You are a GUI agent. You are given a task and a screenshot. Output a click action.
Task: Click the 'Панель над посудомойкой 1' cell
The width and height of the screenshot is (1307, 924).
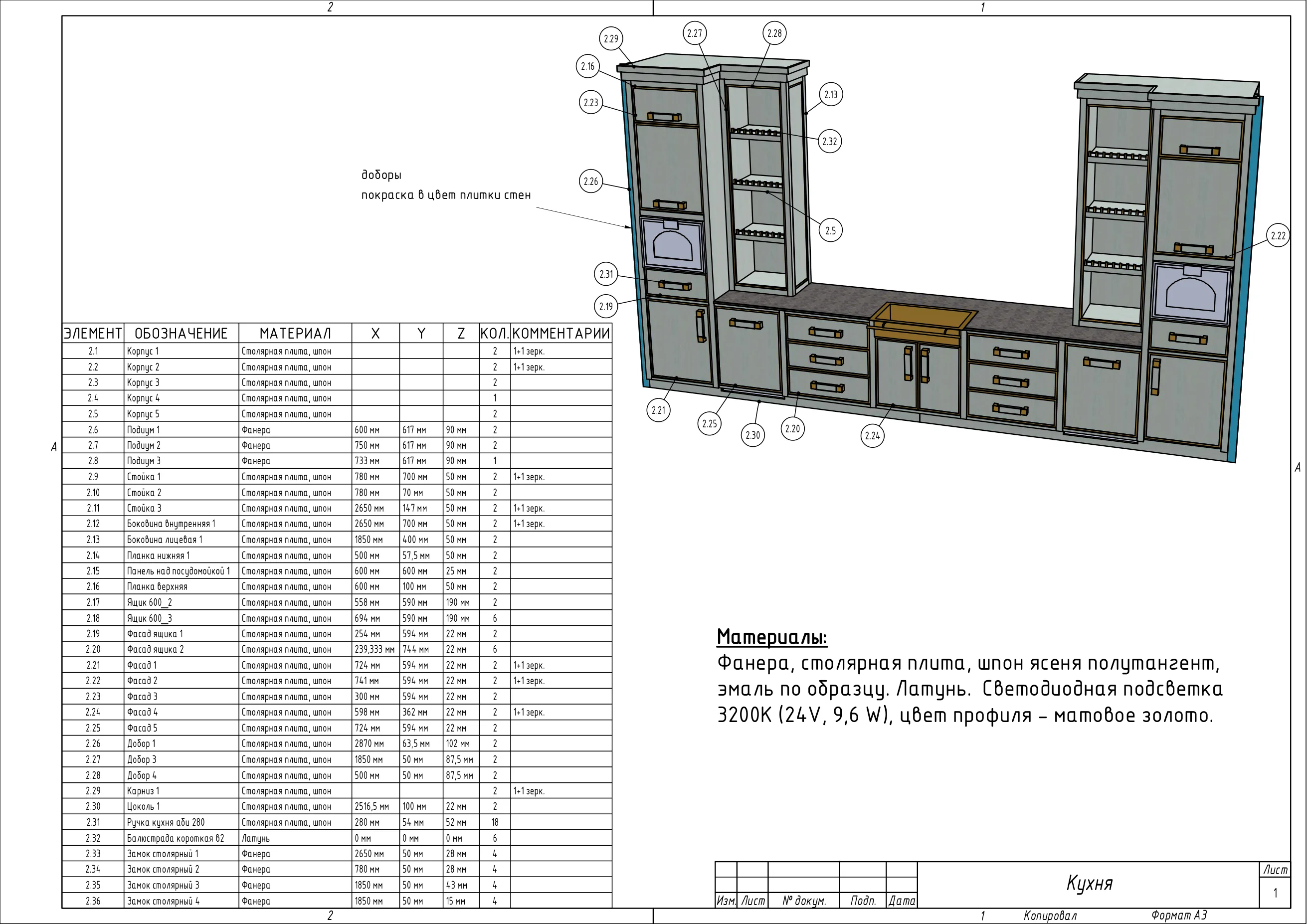(x=181, y=571)
